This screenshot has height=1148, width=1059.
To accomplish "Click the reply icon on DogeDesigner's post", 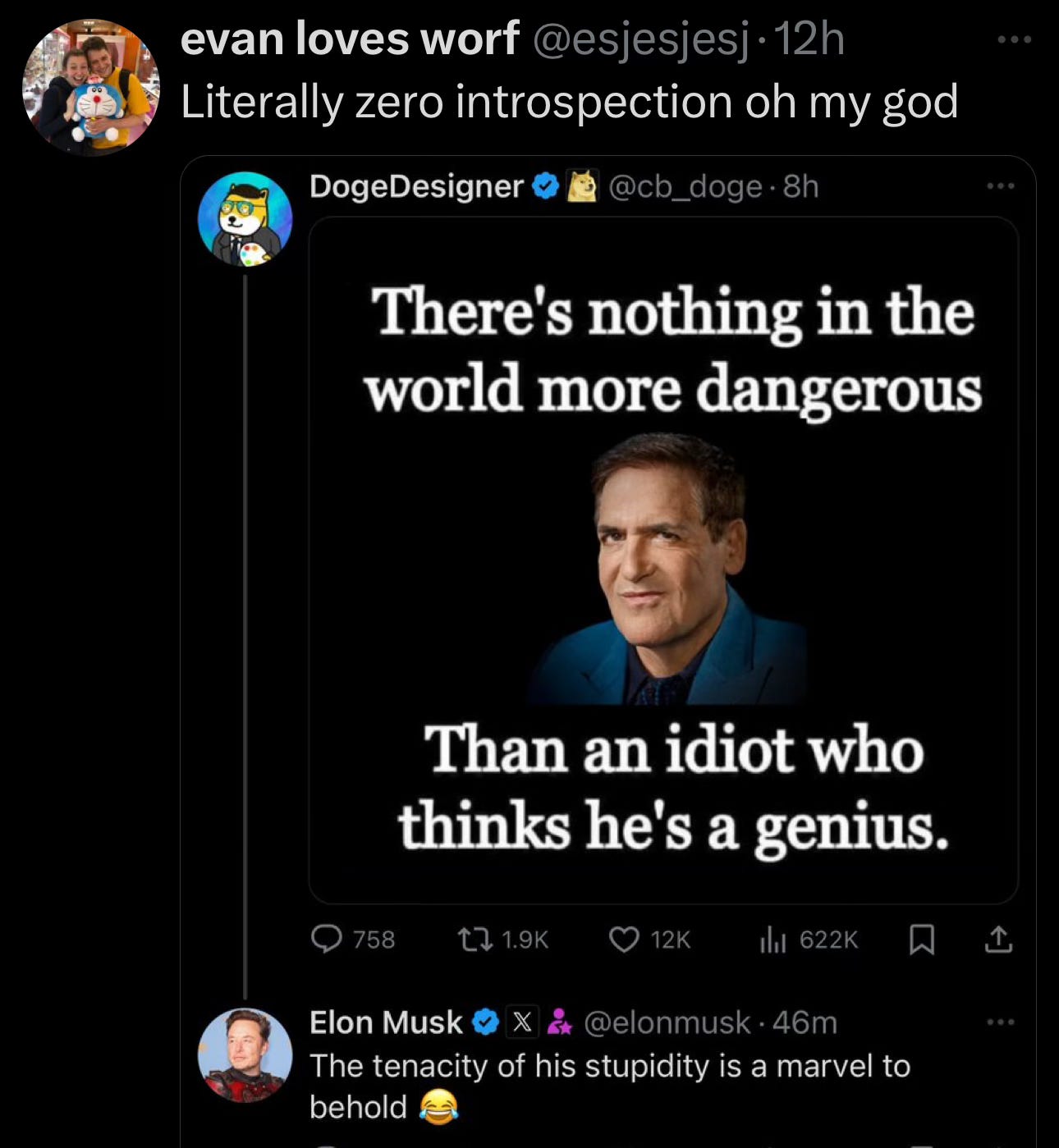I will tap(328, 939).
